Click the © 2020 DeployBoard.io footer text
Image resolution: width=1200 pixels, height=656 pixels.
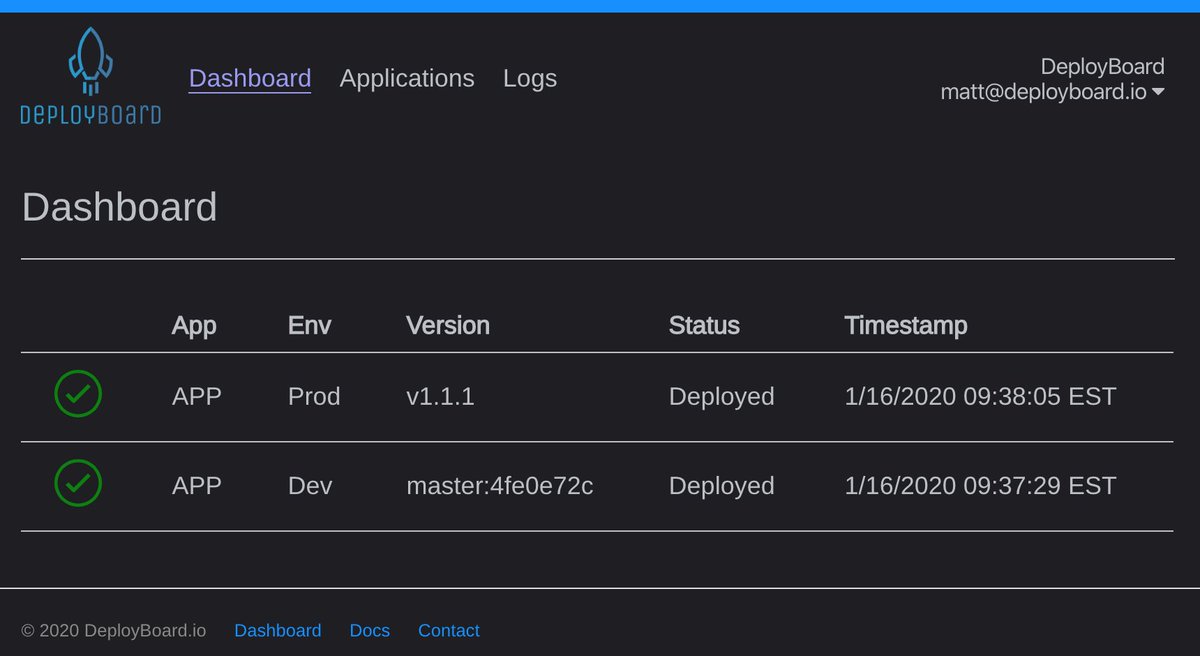[x=114, y=630]
